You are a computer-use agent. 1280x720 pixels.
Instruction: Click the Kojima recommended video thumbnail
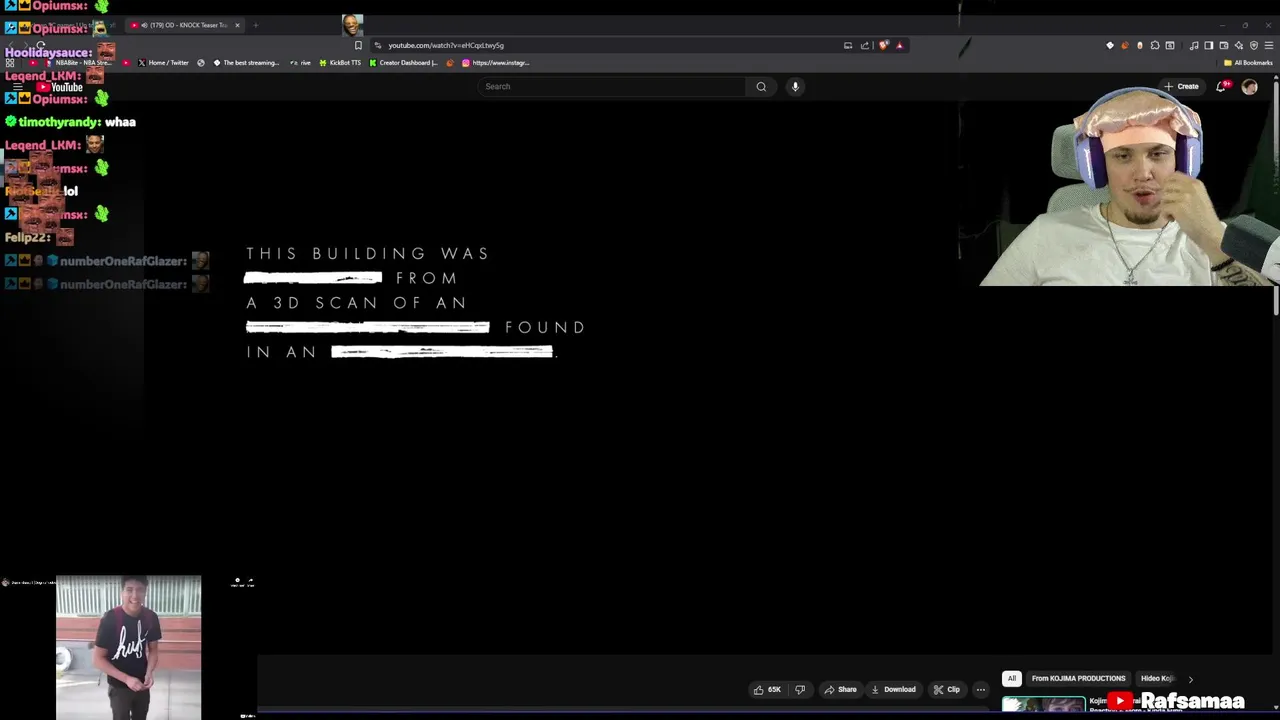(x=1044, y=706)
